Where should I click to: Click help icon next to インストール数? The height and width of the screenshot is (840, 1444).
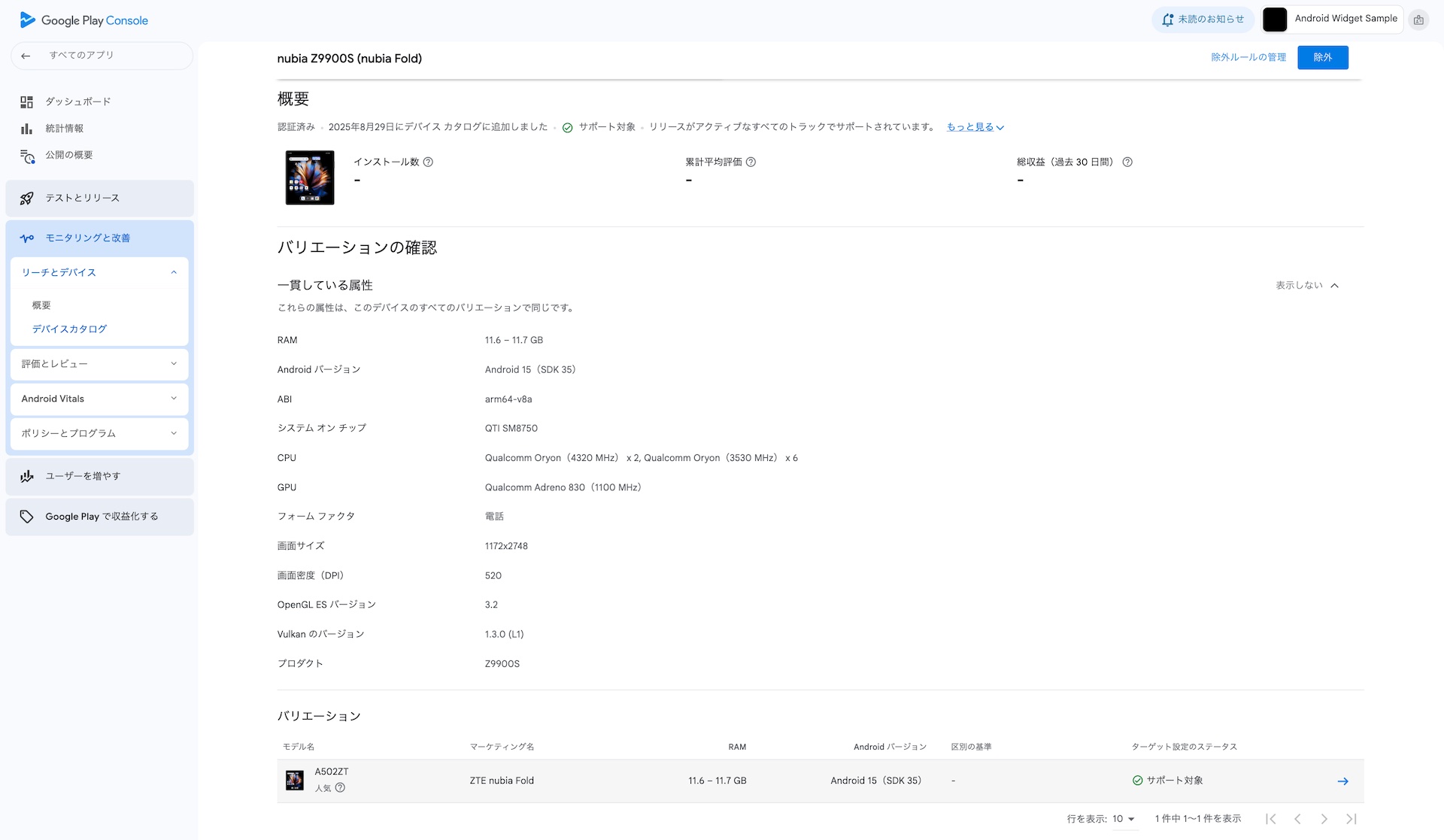tap(428, 162)
